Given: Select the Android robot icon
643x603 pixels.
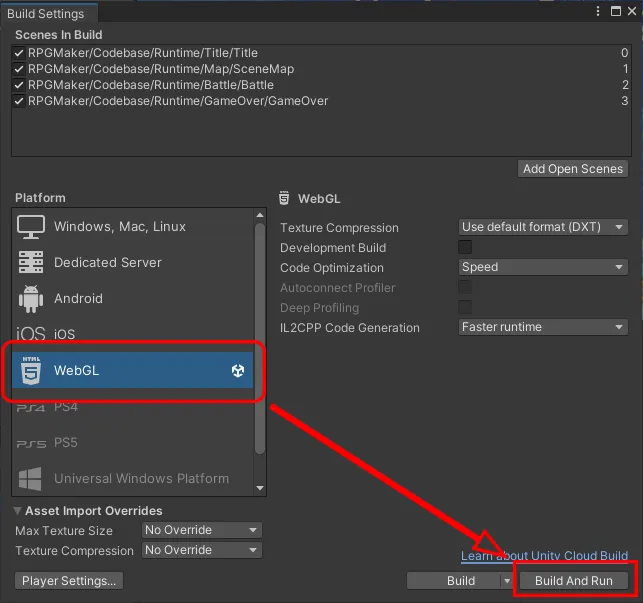Looking at the screenshot, I should click(31, 298).
